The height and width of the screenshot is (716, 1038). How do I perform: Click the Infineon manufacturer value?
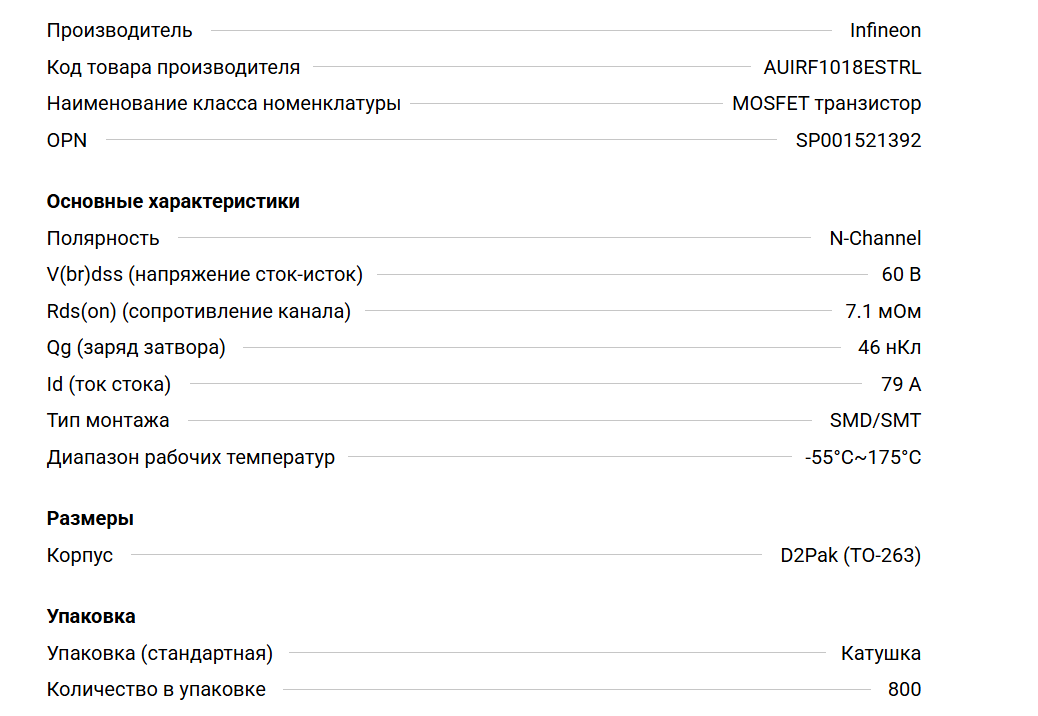[x=885, y=30]
